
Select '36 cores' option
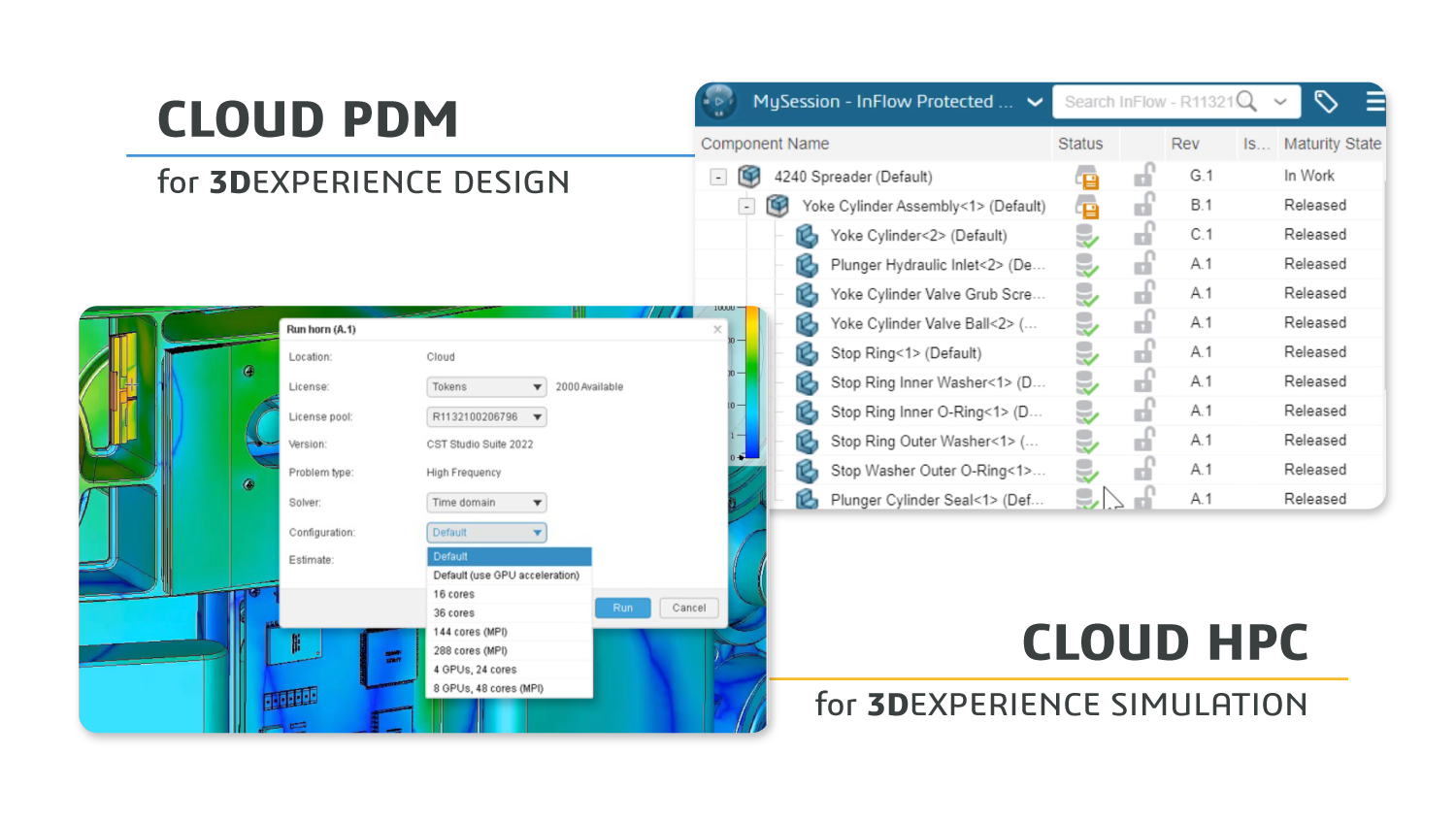pos(510,613)
